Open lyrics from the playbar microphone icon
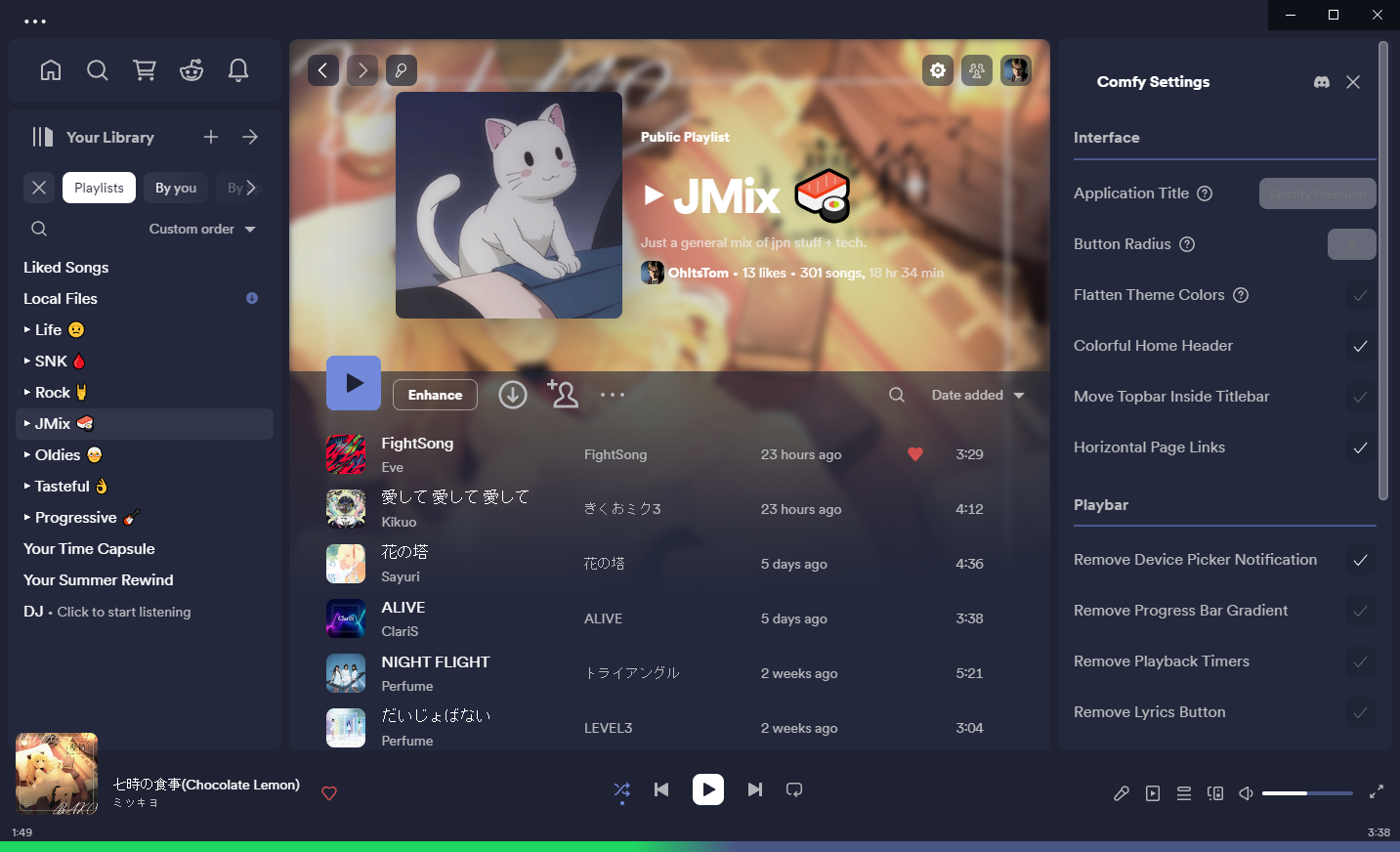Image resolution: width=1400 pixels, height=852 pixels. [1122, 793]
